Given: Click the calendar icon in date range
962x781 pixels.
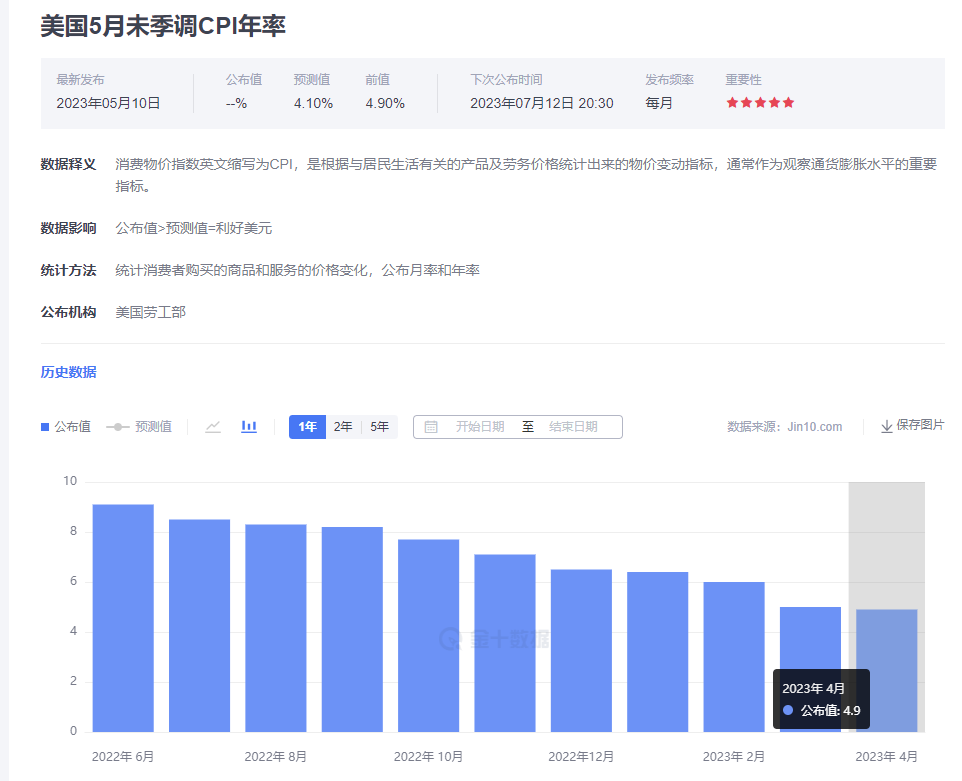Looking at the screenshot, I should click(x=431, y=427).
